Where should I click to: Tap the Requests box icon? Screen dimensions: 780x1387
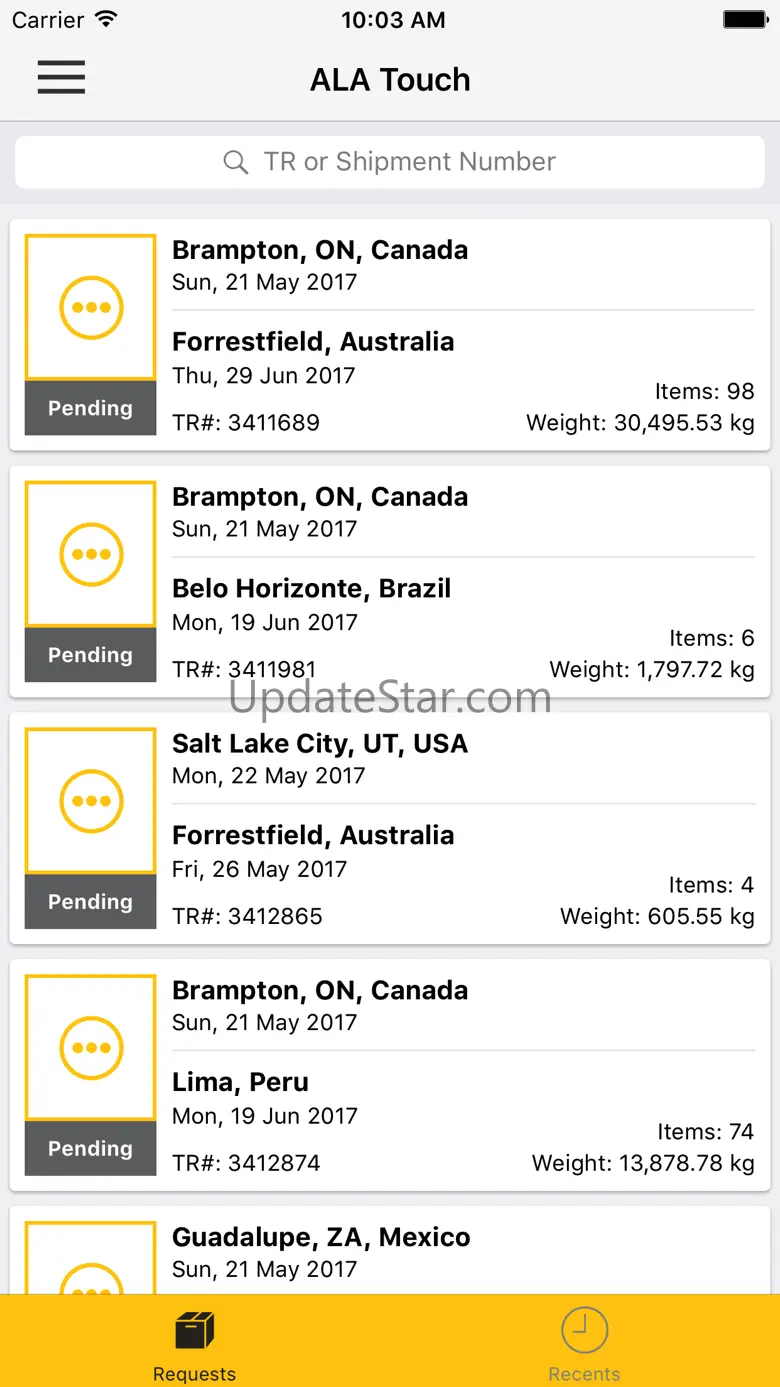(195, 1331)
